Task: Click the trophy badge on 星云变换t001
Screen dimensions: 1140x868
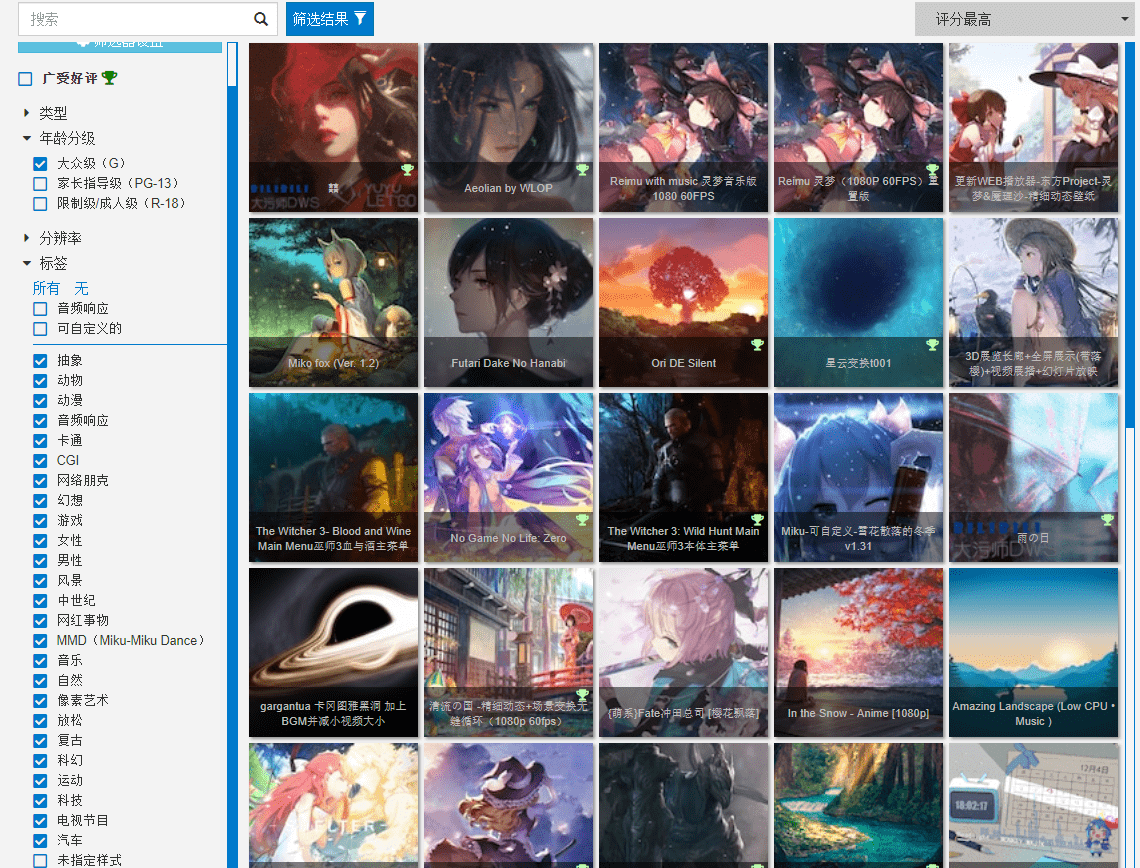Action: click(932, 345)
